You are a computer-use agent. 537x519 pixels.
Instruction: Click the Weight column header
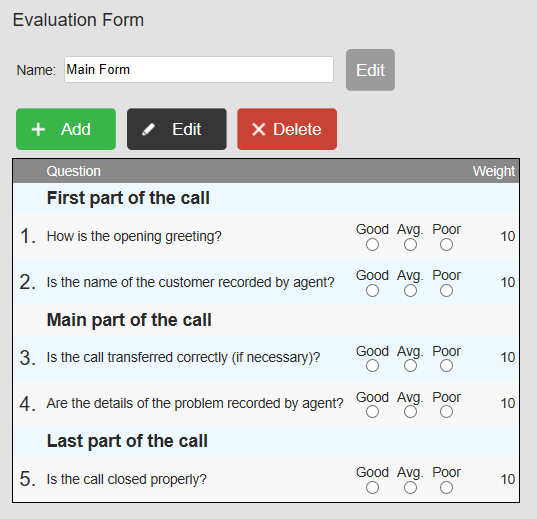[494, 171]
